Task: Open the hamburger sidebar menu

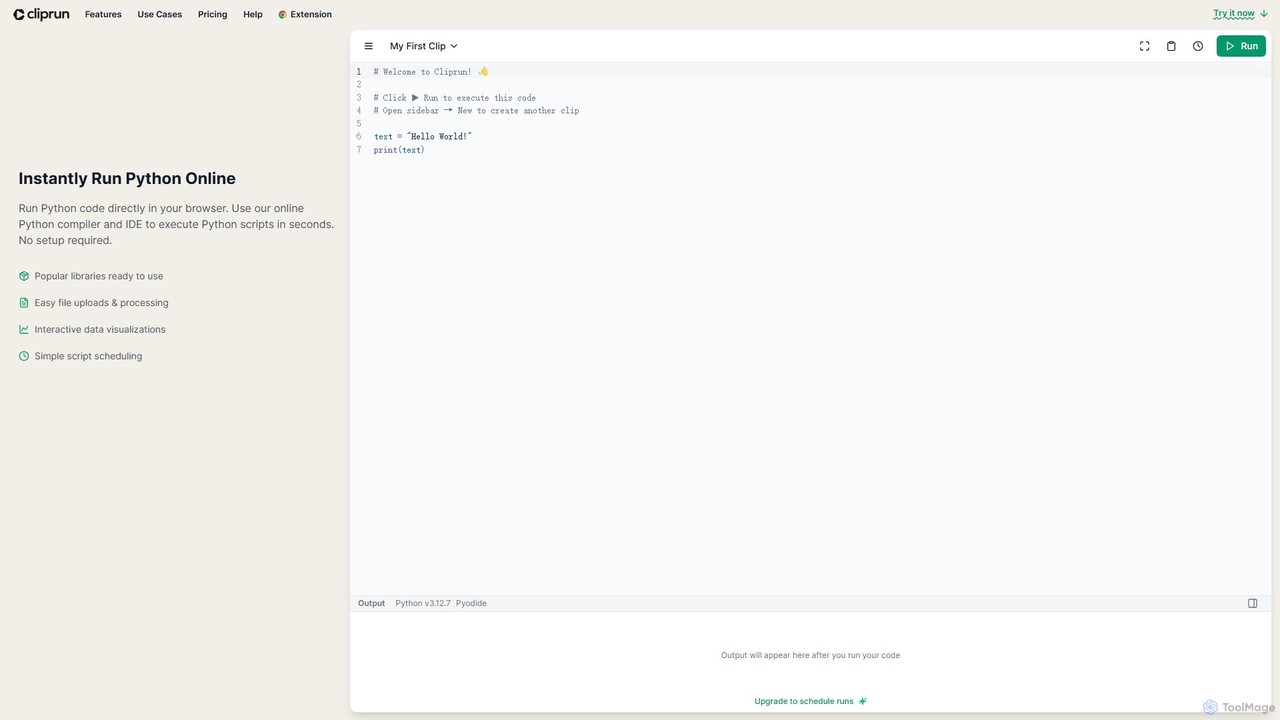Action: click(369, 46)
